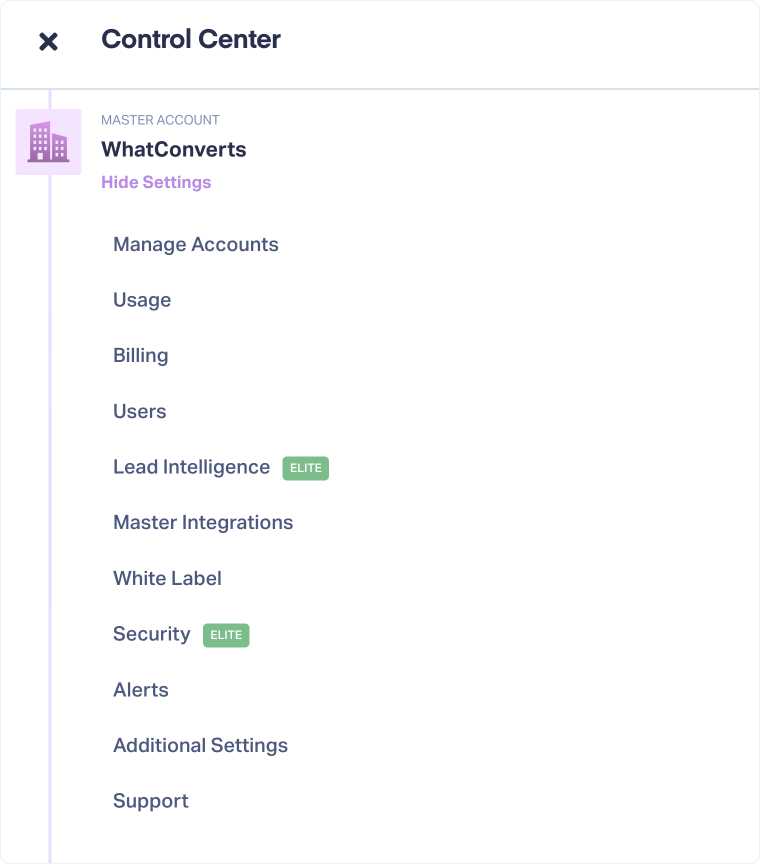This screenshot has width=760, height=864.
Task: Click the MASTER ACCOUNT label
Action: (x=160, y=120)
